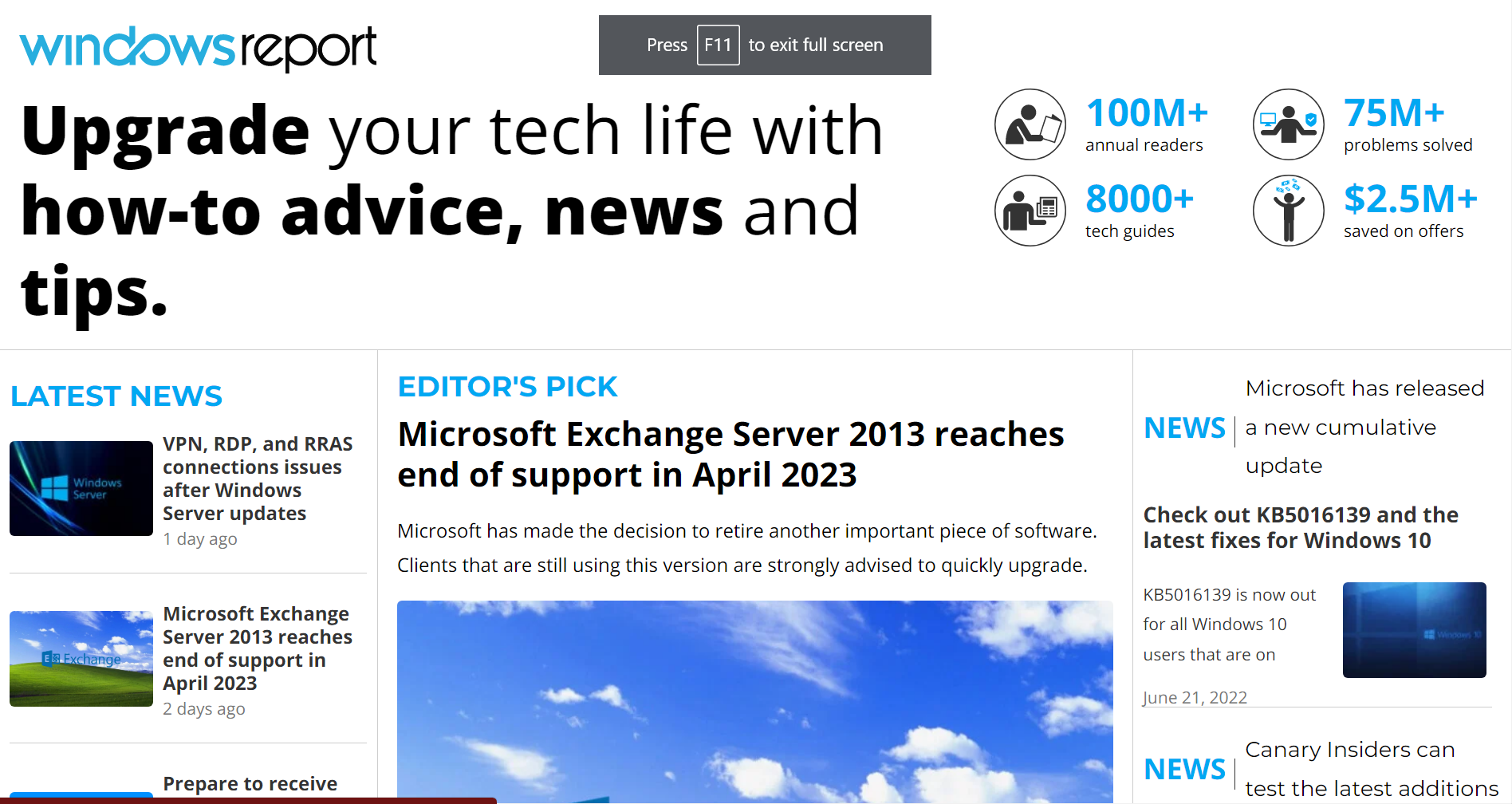Screen dimensions: 1512x804
Task: Click the Exchange thumbnail in Latest News
Action: (x=81, y=659)
